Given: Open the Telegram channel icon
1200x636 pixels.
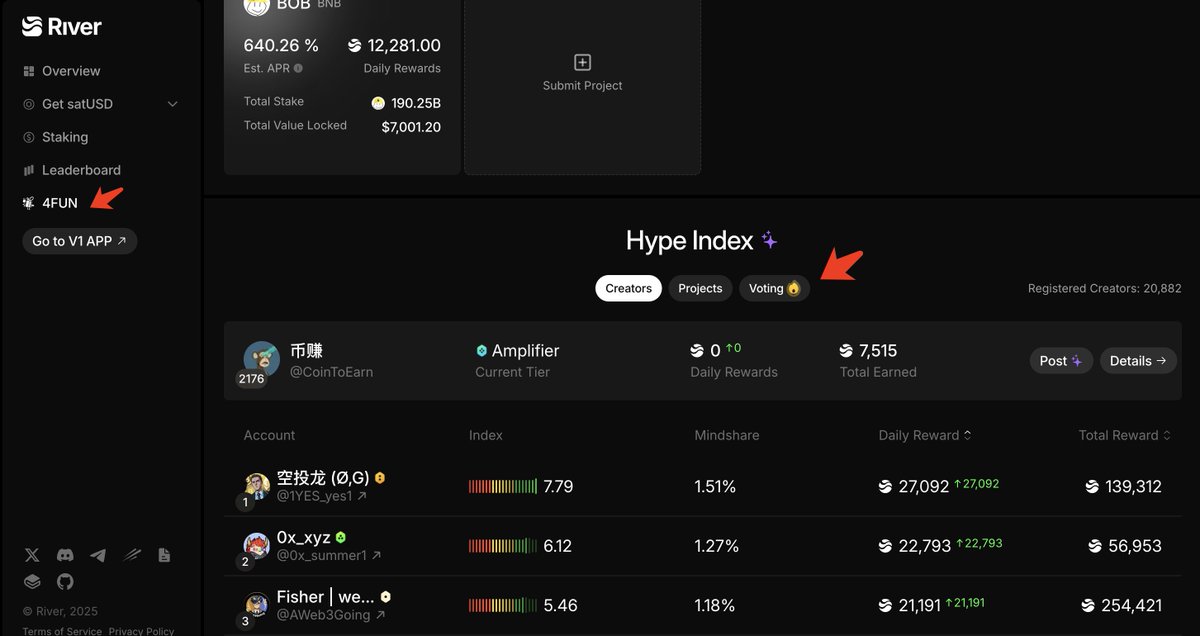Looking at the screenshot, I should 98,555.
